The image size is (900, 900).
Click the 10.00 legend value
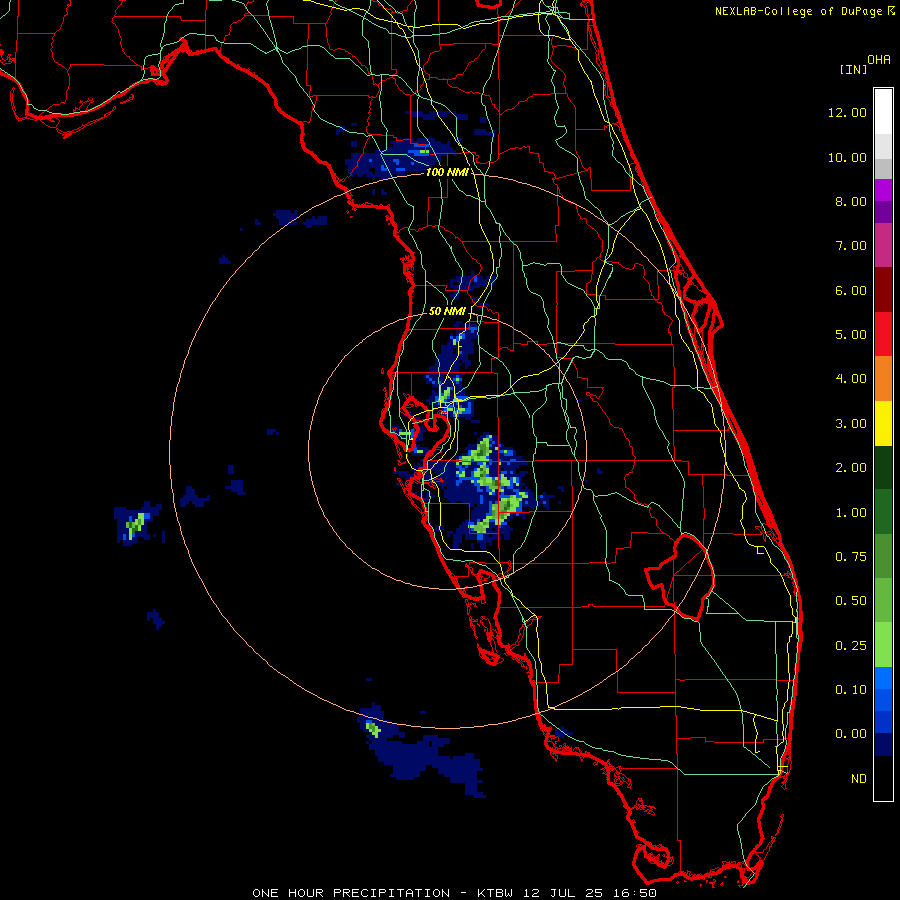click(x=847, y=157)
